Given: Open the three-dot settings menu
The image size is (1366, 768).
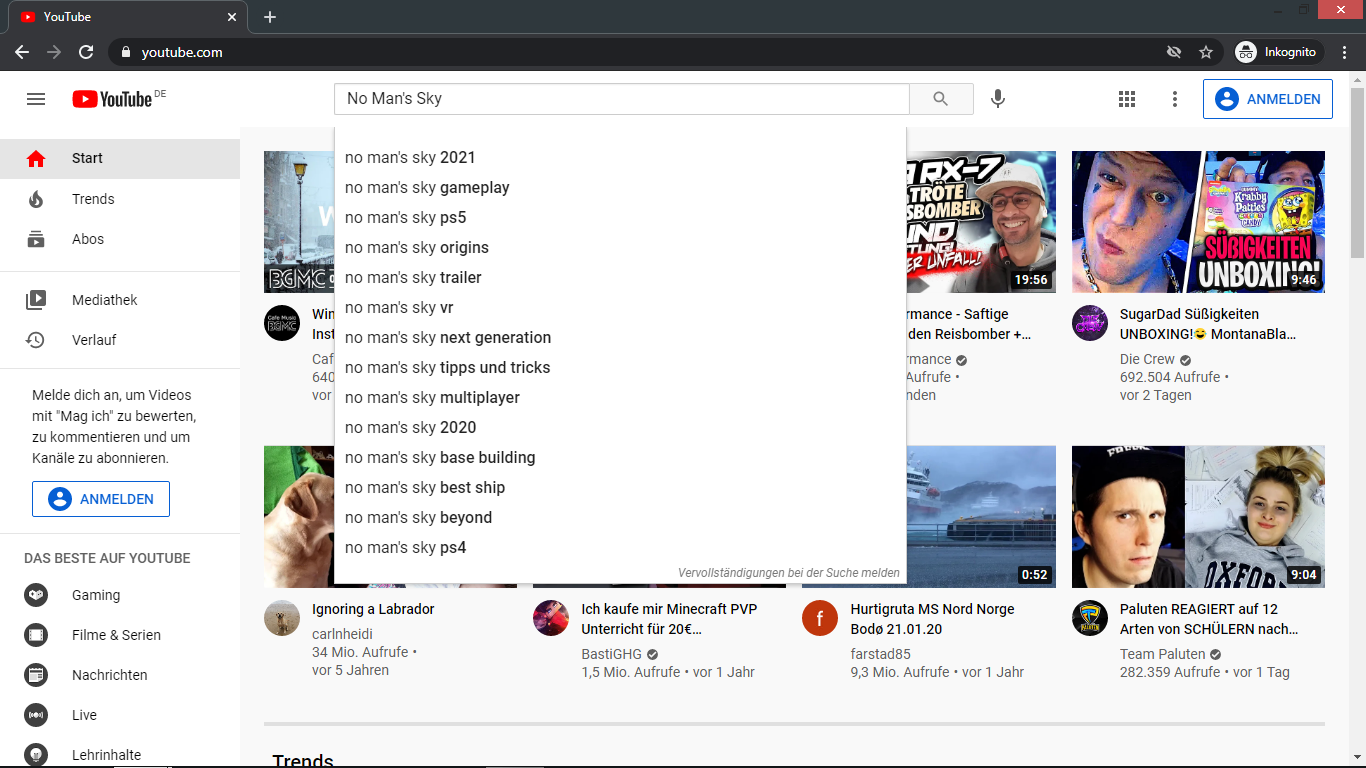Looking at the screenshot, I should (x=1175, y=99).
